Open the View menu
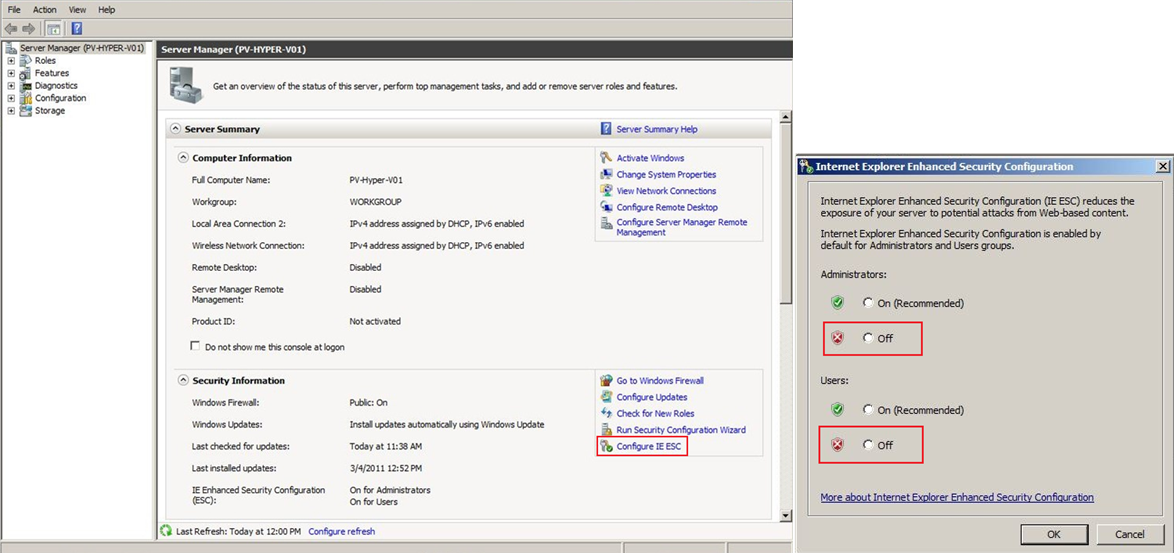This screenshot has width=1174, height=553. 77,10
